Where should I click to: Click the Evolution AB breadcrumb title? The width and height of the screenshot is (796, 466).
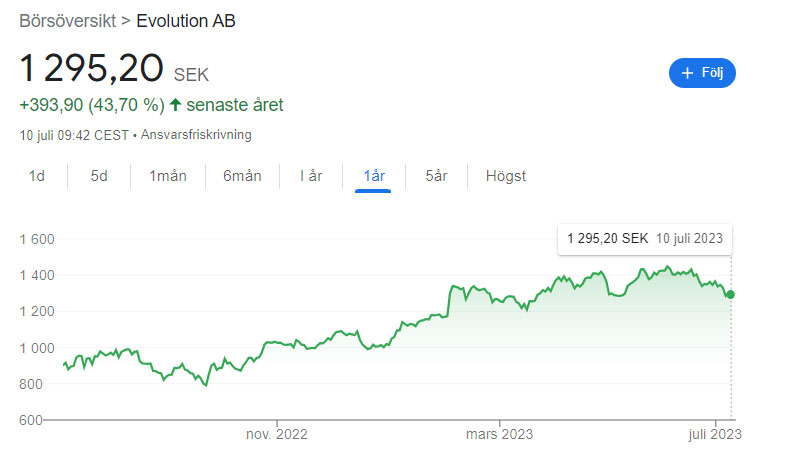tap(186, 21)
